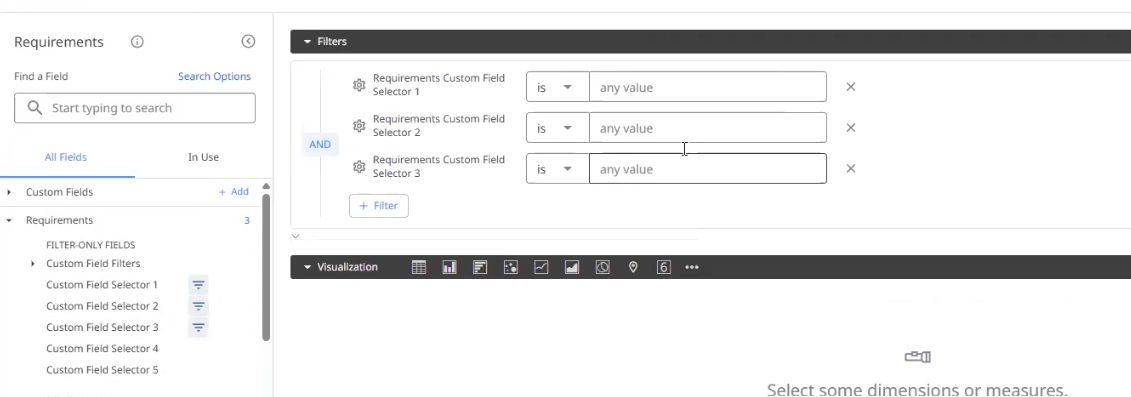
Task: Click 'Requirements Custom Field Selector 2' filter label
Action: point(439,126)
